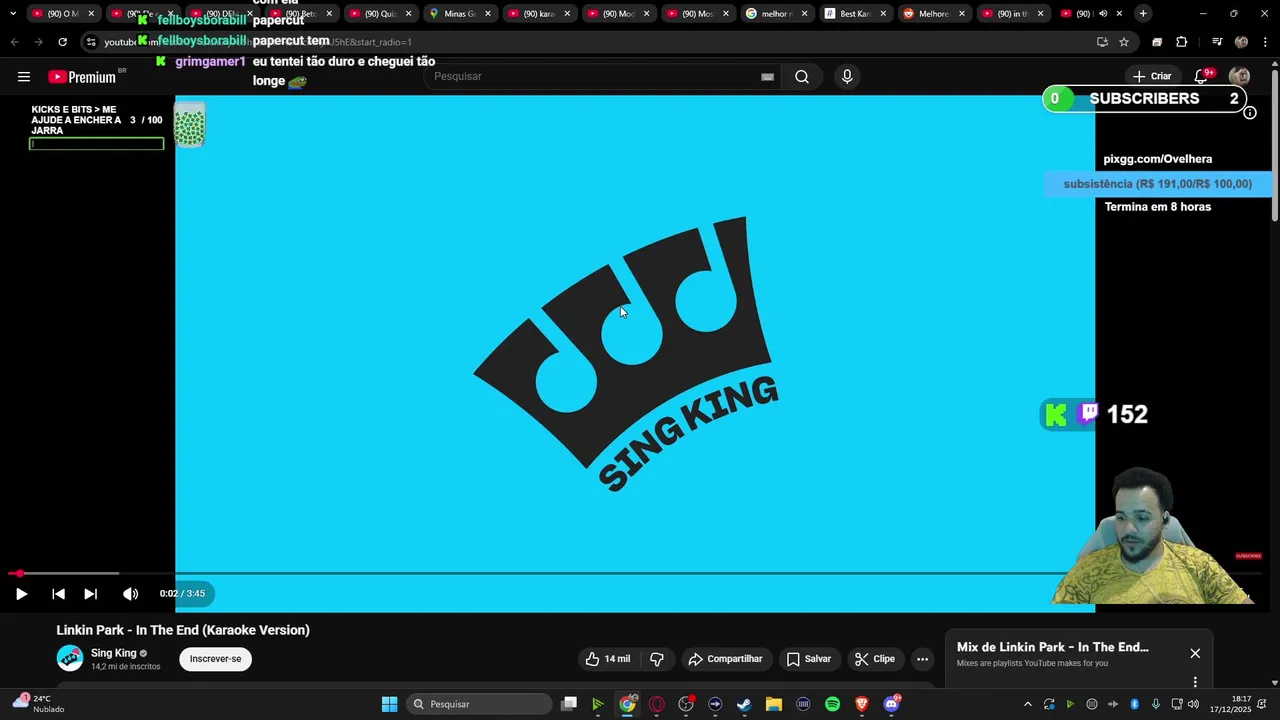This screenshot has height=720, width=1280.
Task: Open the Criar create menu
Action: (1152, 77)
